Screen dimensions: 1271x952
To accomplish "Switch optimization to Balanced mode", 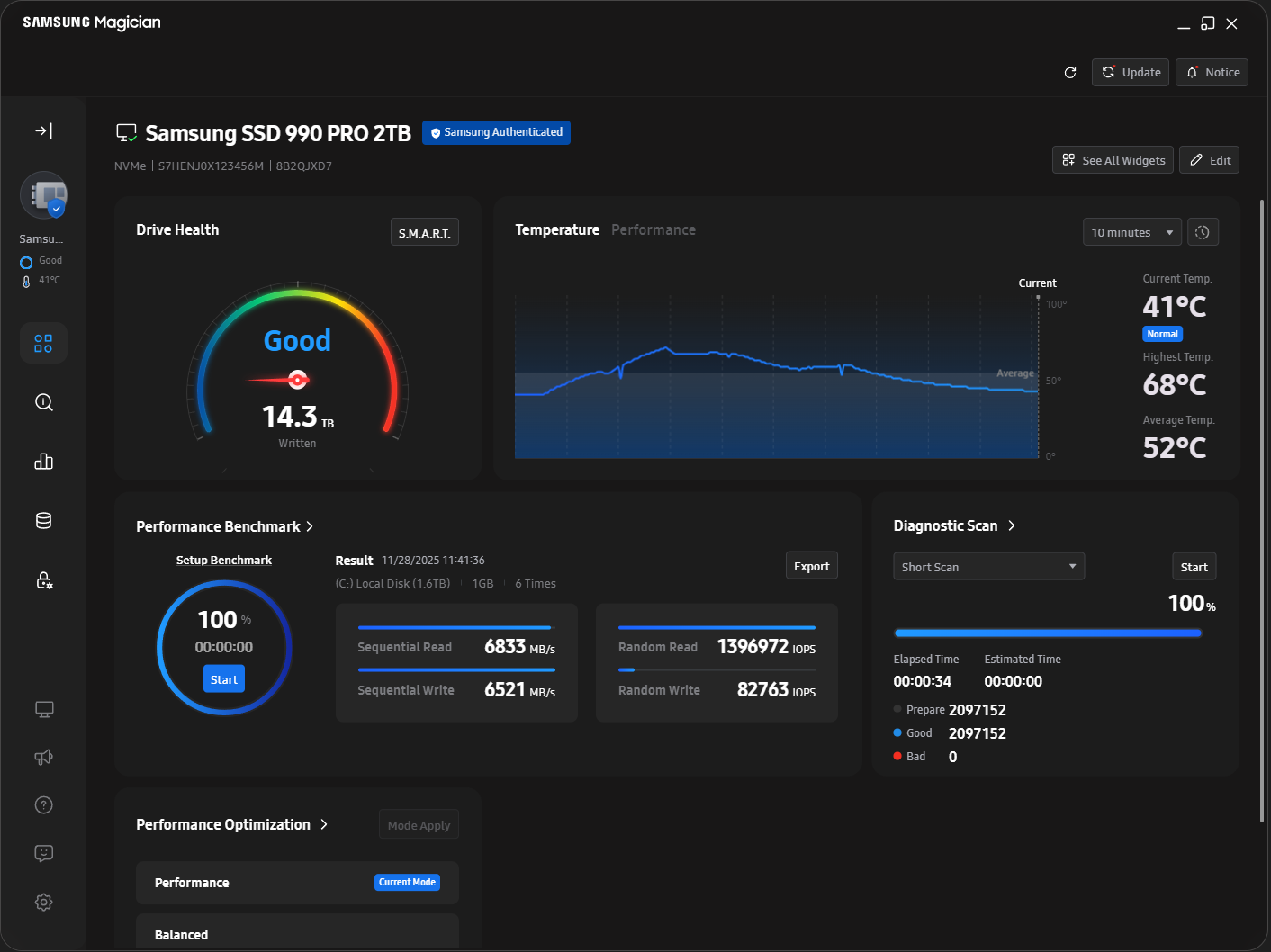I will click(x=297, y=934).
